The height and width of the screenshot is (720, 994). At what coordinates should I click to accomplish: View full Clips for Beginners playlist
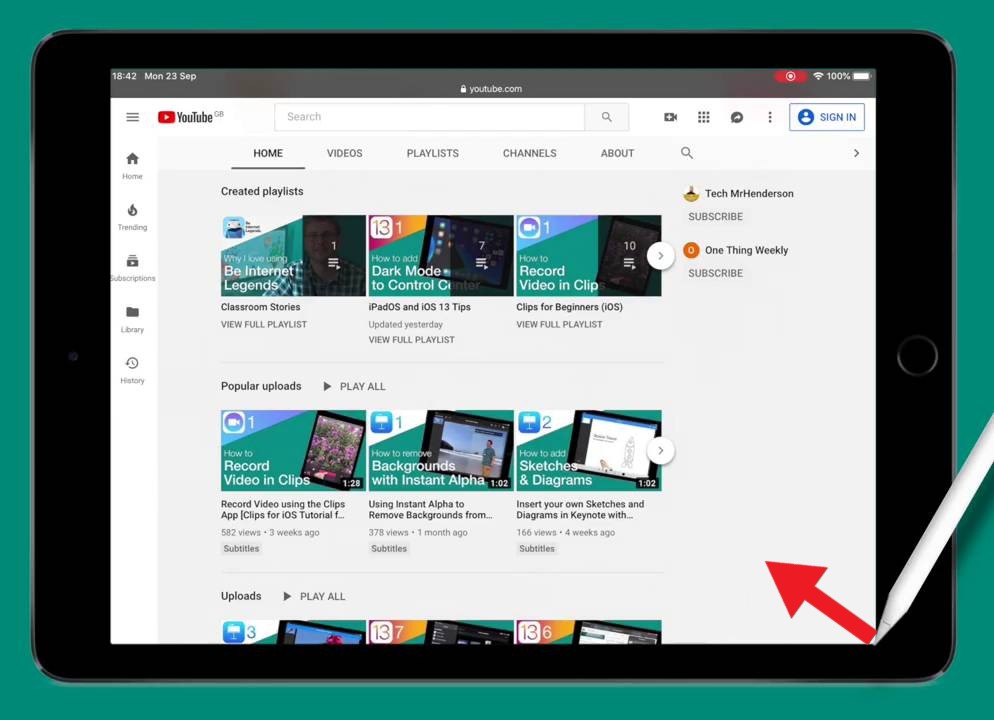coord(559,325)
